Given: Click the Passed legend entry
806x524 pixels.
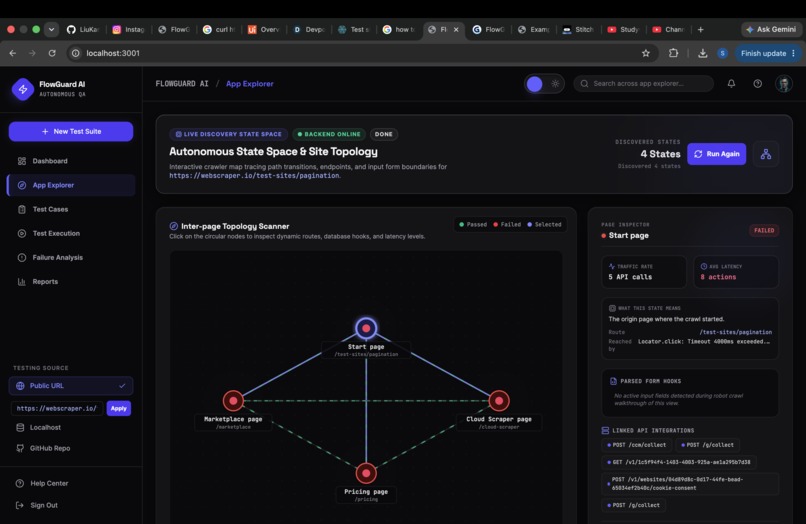Looking at the screenshot, I should tap(473, 225).
